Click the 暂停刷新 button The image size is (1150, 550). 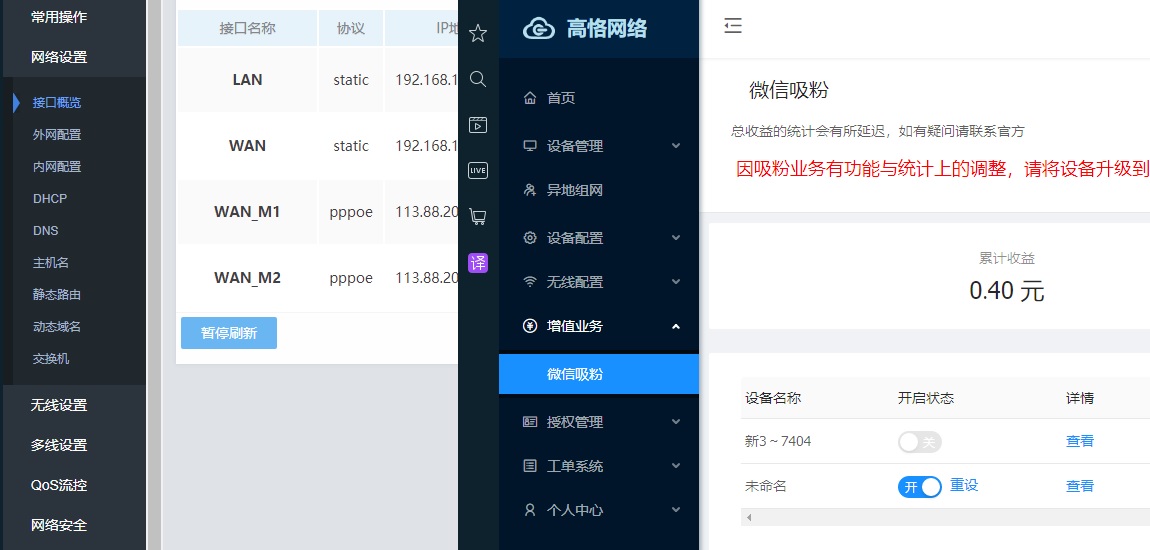[x=229, y=333]
